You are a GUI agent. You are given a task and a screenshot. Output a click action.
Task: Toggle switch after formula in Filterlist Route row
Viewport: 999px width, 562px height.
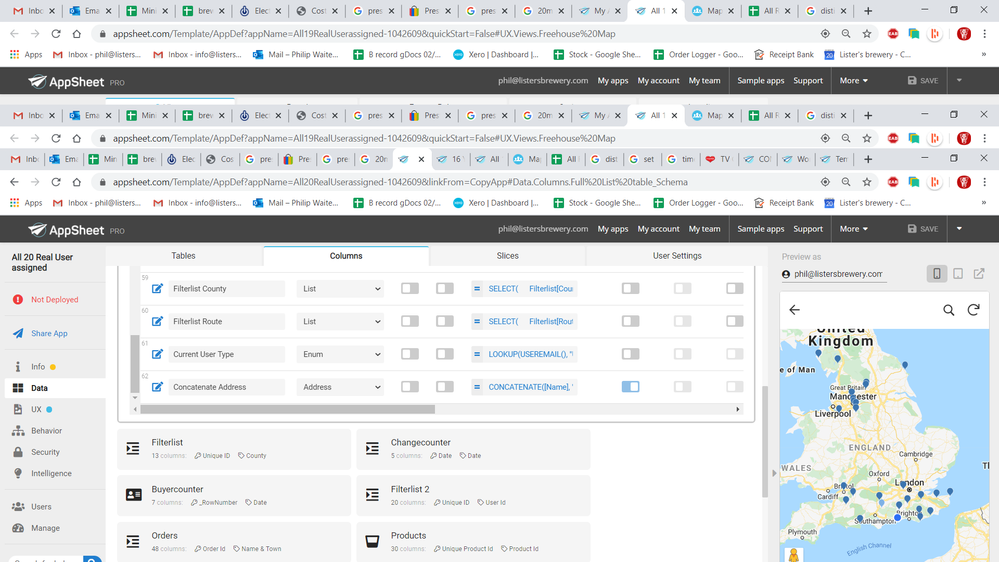point(630,321)
